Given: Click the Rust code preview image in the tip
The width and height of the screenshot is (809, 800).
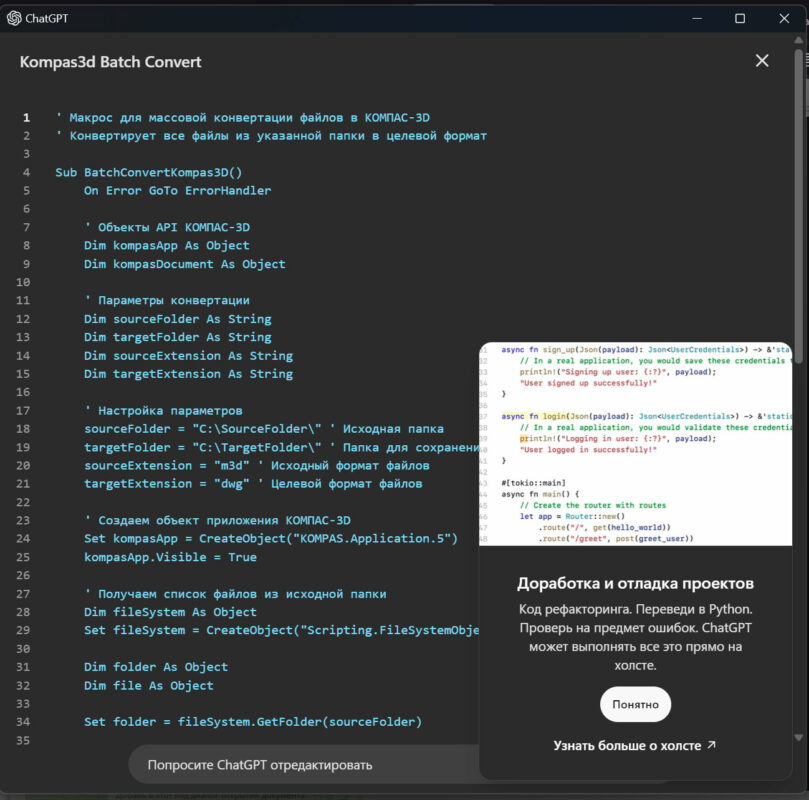Looking at the screenshot, I should (x=635, y=444).
